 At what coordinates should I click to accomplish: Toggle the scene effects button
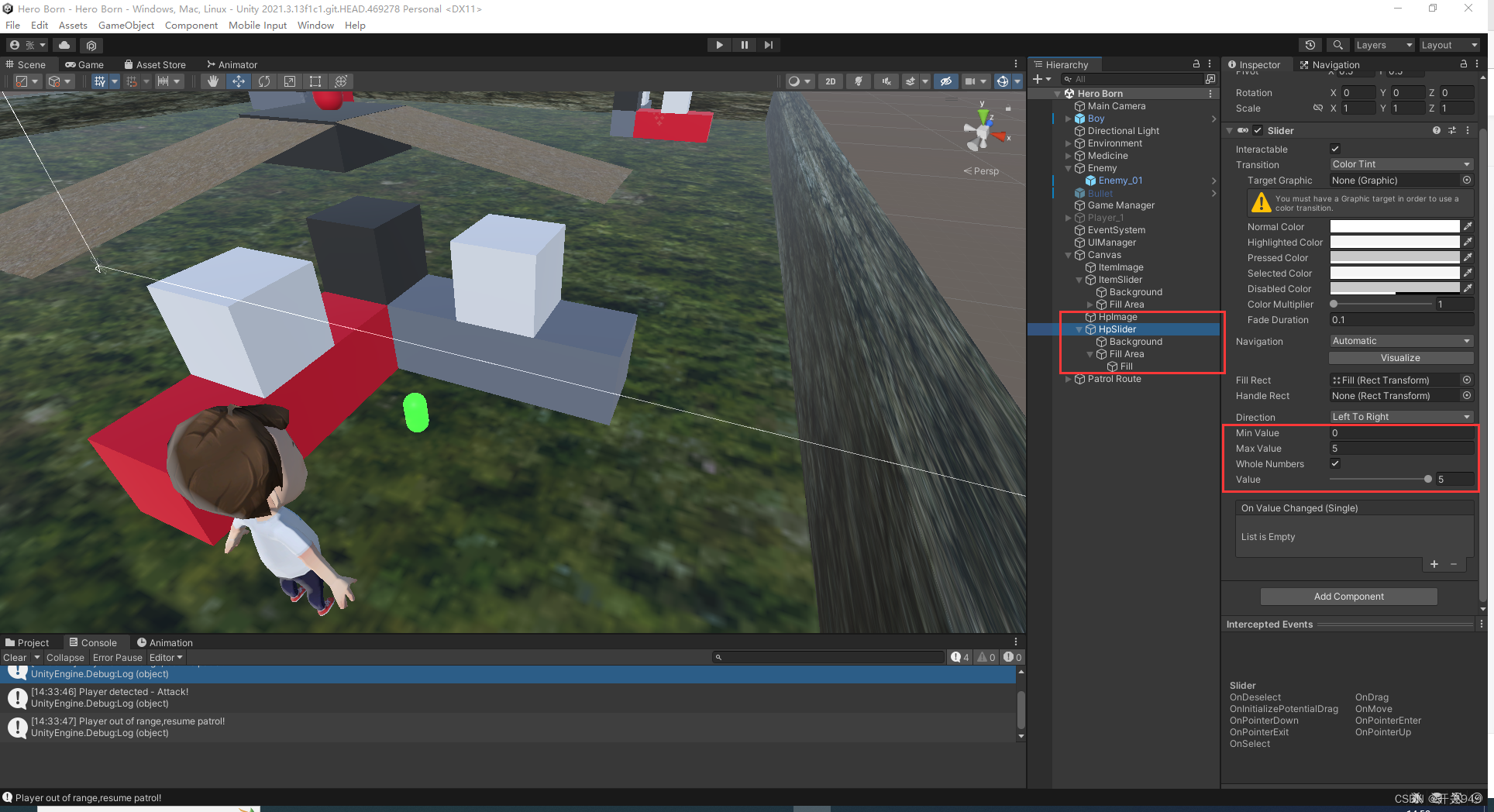pos(911,81)
